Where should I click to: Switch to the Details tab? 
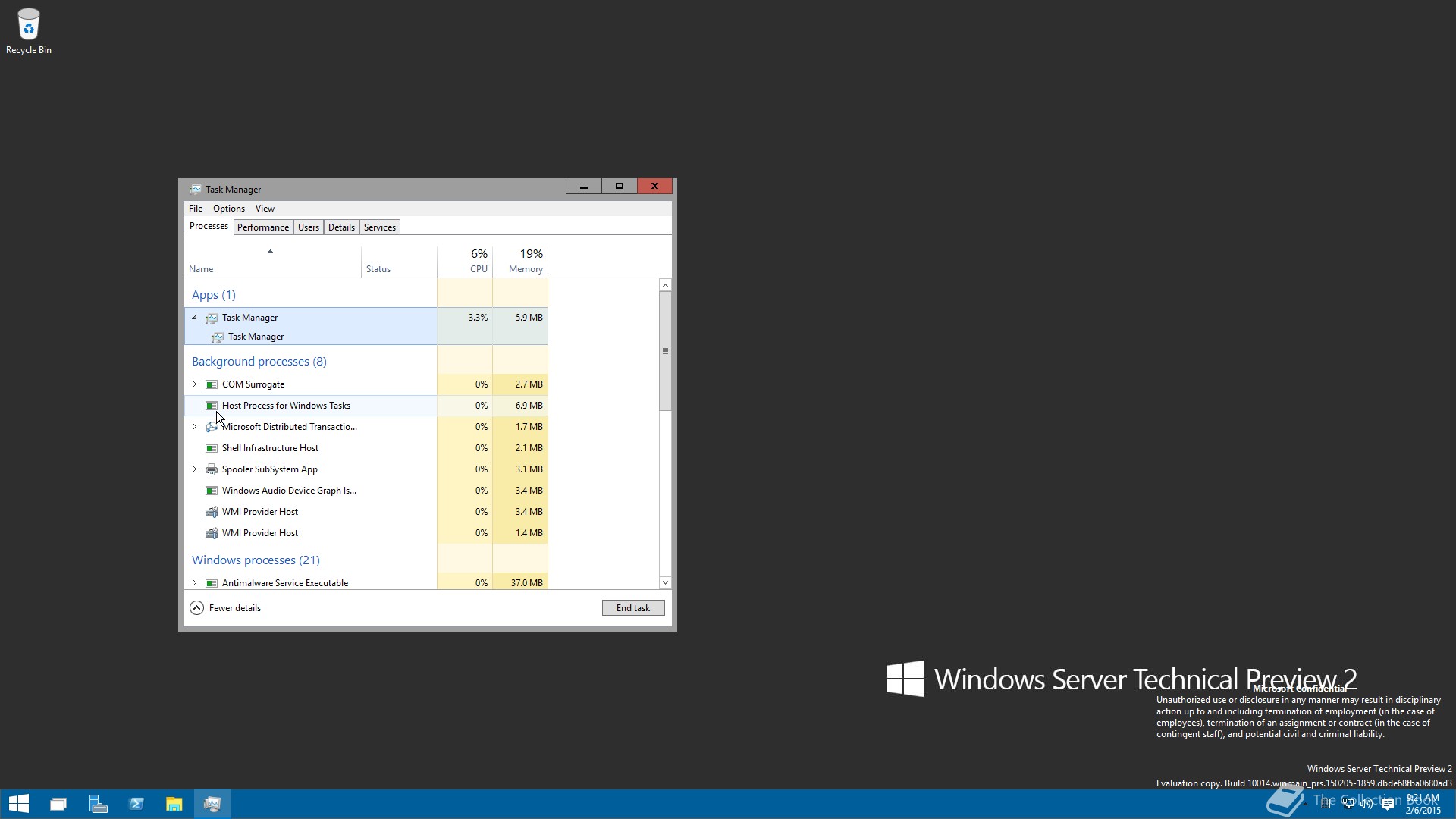point(341,227)
